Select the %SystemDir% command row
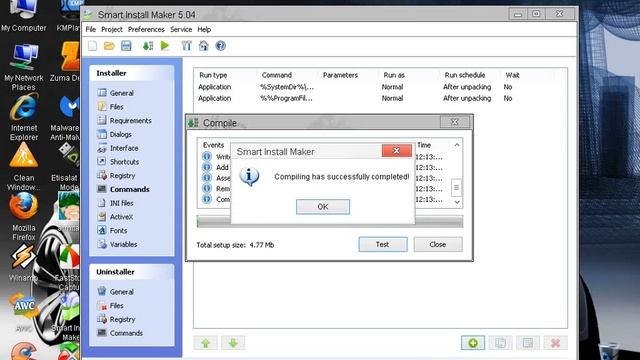640x360 pixels. click(x=380, y=87)
